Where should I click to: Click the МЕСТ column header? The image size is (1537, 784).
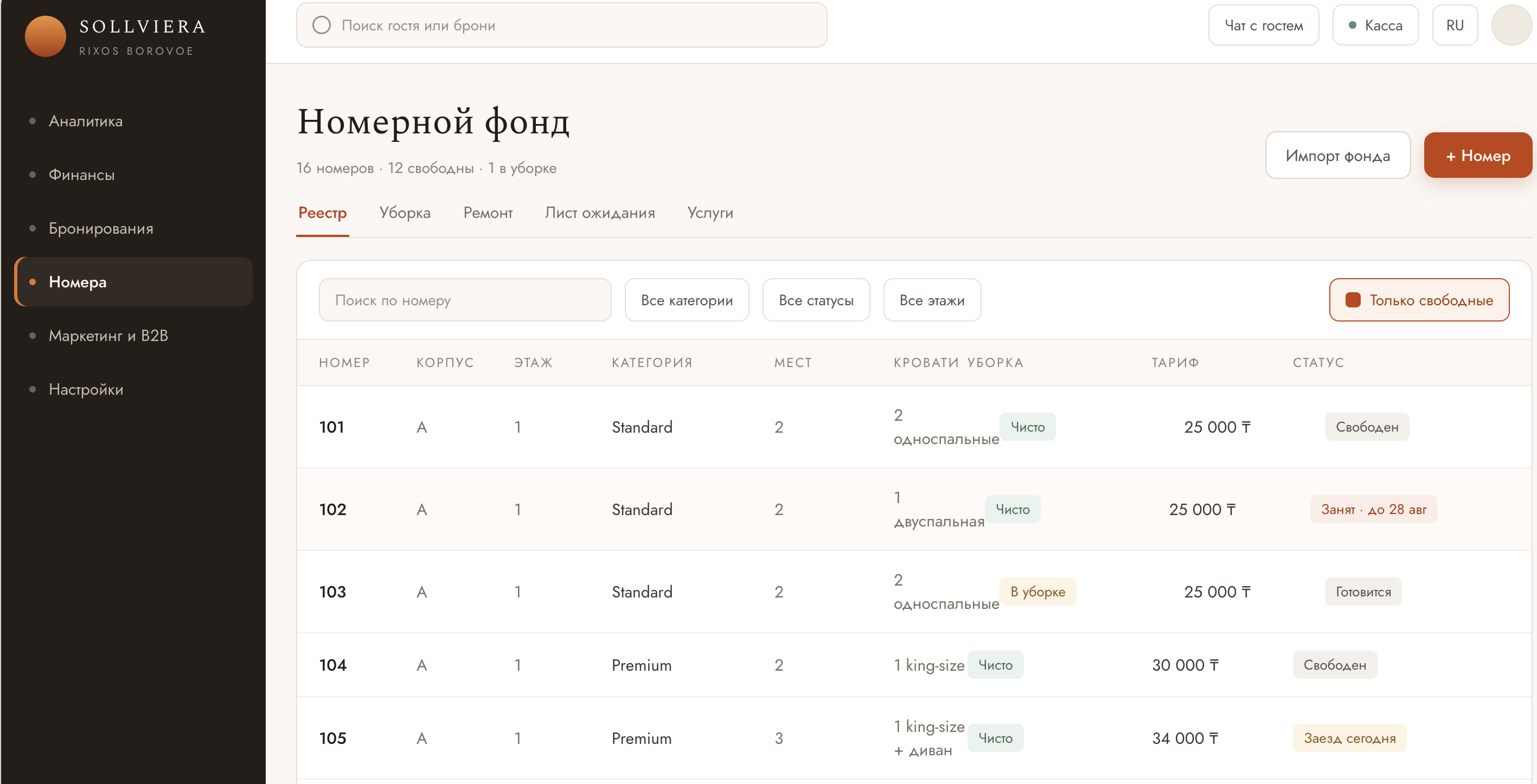click(x=793, y=363)
